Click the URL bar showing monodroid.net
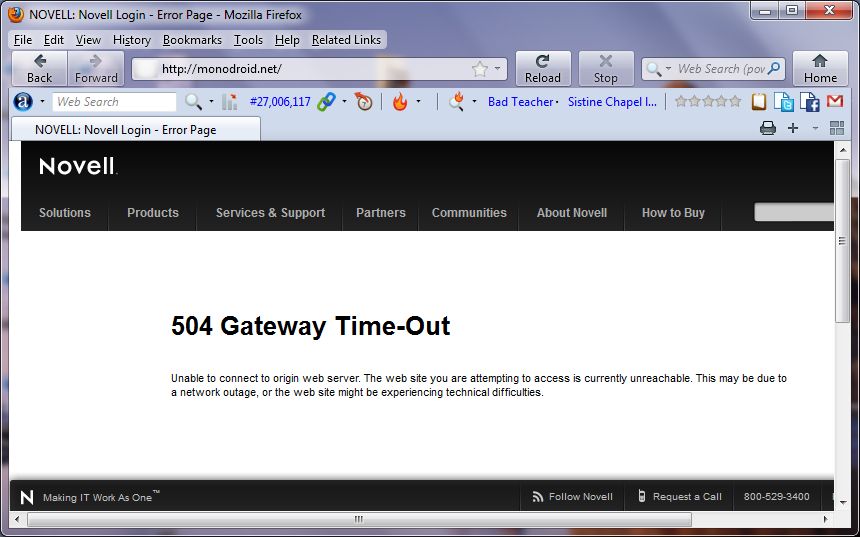This screenshot has height=537, width=860. tap(319, 69)
